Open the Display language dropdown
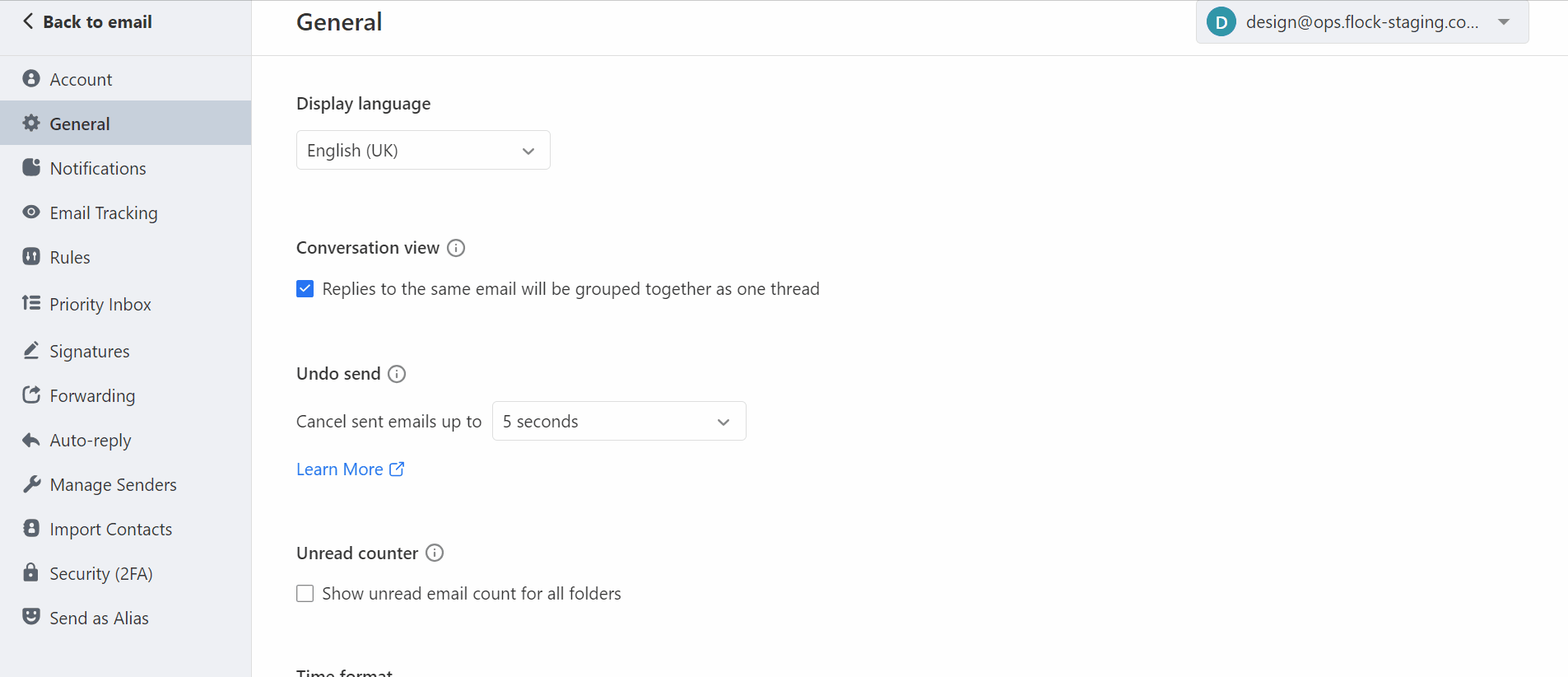Screen dimensions: 1568x677 422,150
